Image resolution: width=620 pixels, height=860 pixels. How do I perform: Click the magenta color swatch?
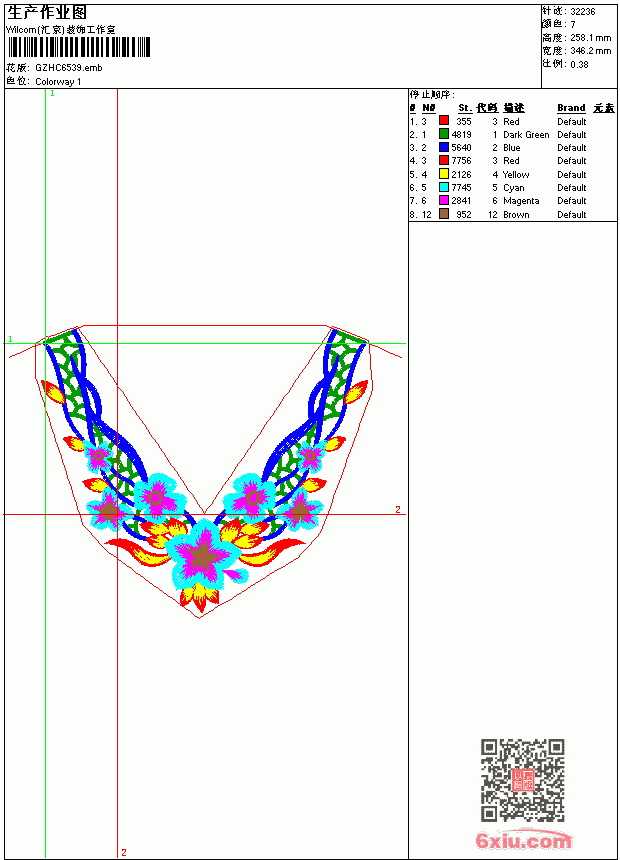[x=444, y=200]
